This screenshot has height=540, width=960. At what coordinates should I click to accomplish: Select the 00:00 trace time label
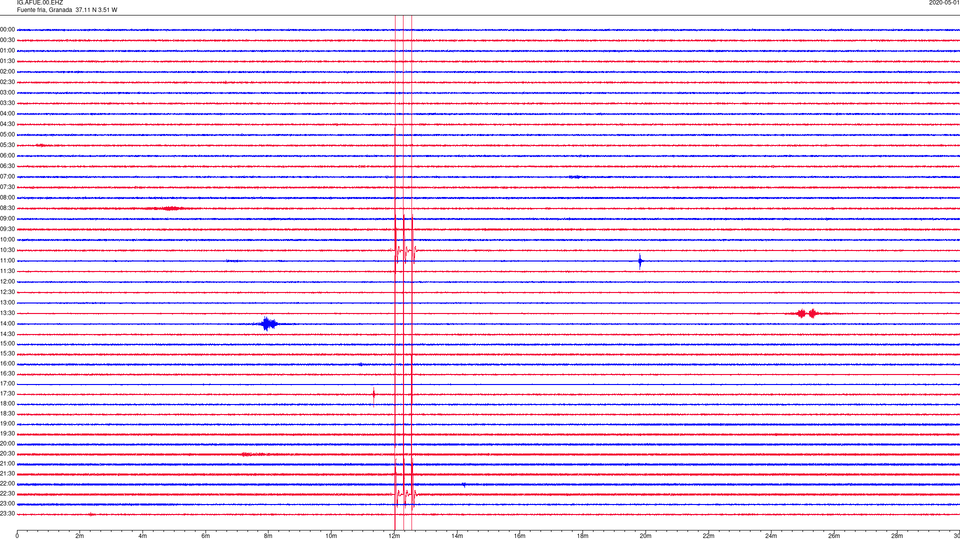coord(8,29)
